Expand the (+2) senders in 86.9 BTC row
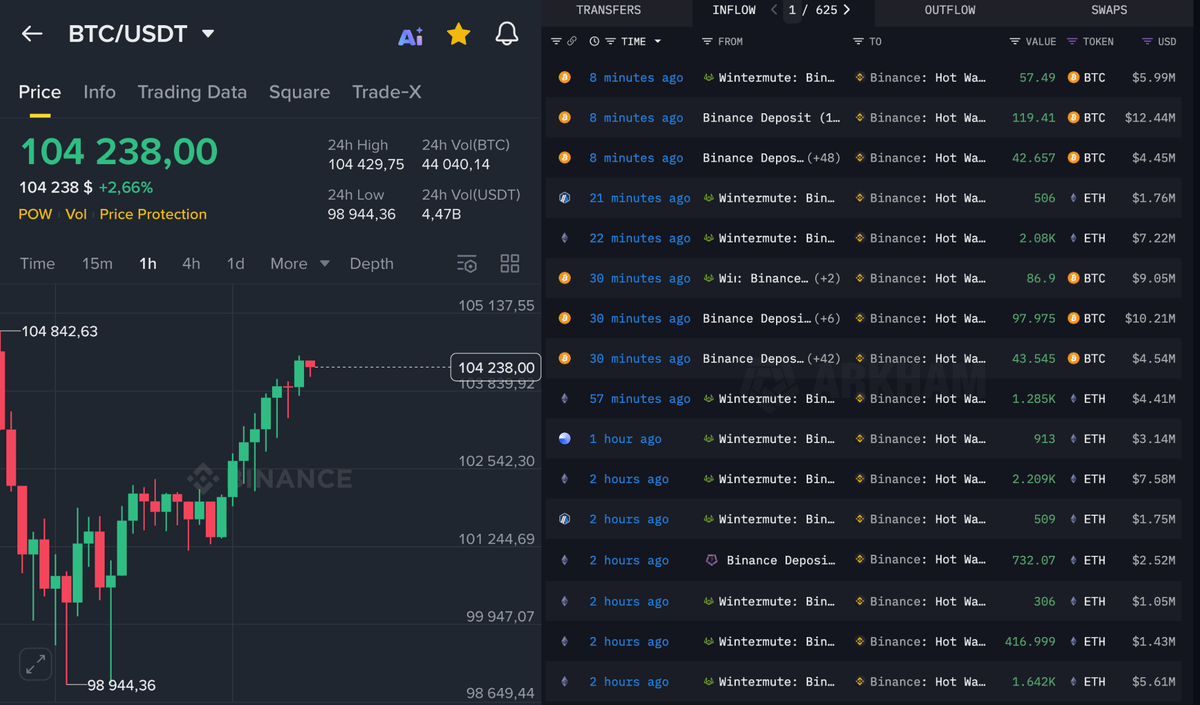The image size is (1200, 705). click(826, 278)
